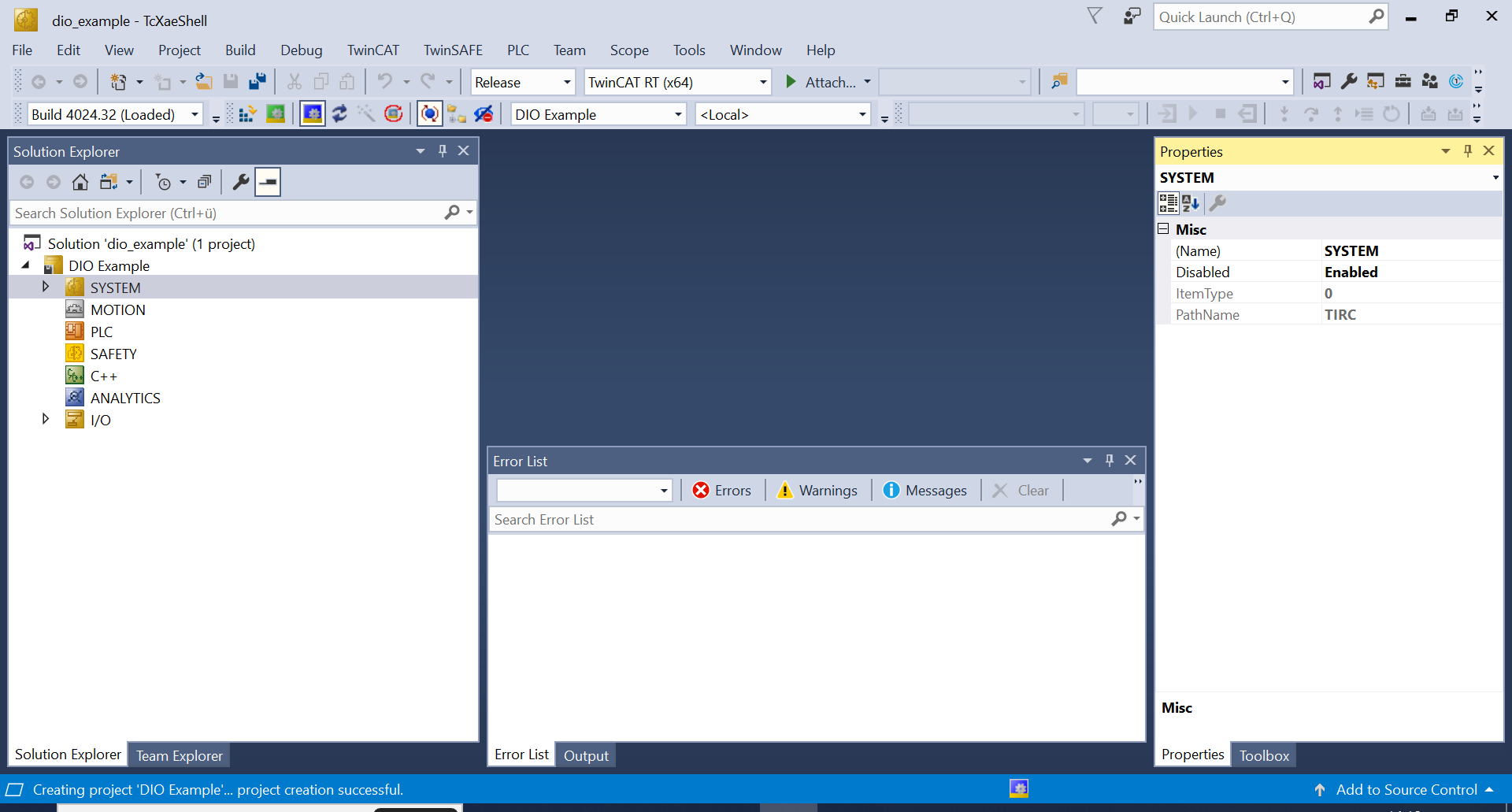Select the PLC node in Solution Explorer
The image size is (1512, 812).
pos(101,332)
